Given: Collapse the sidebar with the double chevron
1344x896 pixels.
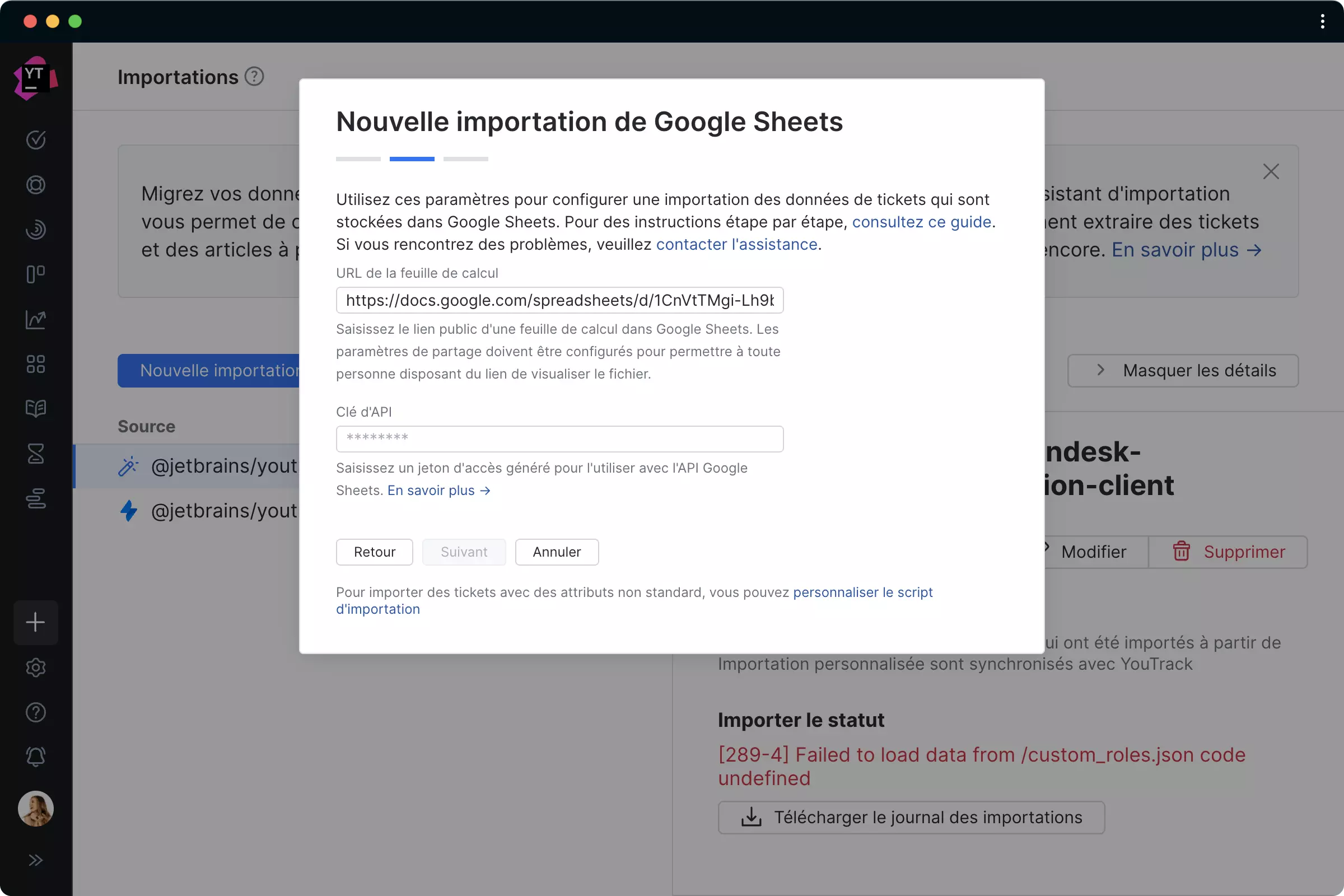Looking at the screenshot, I should click(35, 860).
